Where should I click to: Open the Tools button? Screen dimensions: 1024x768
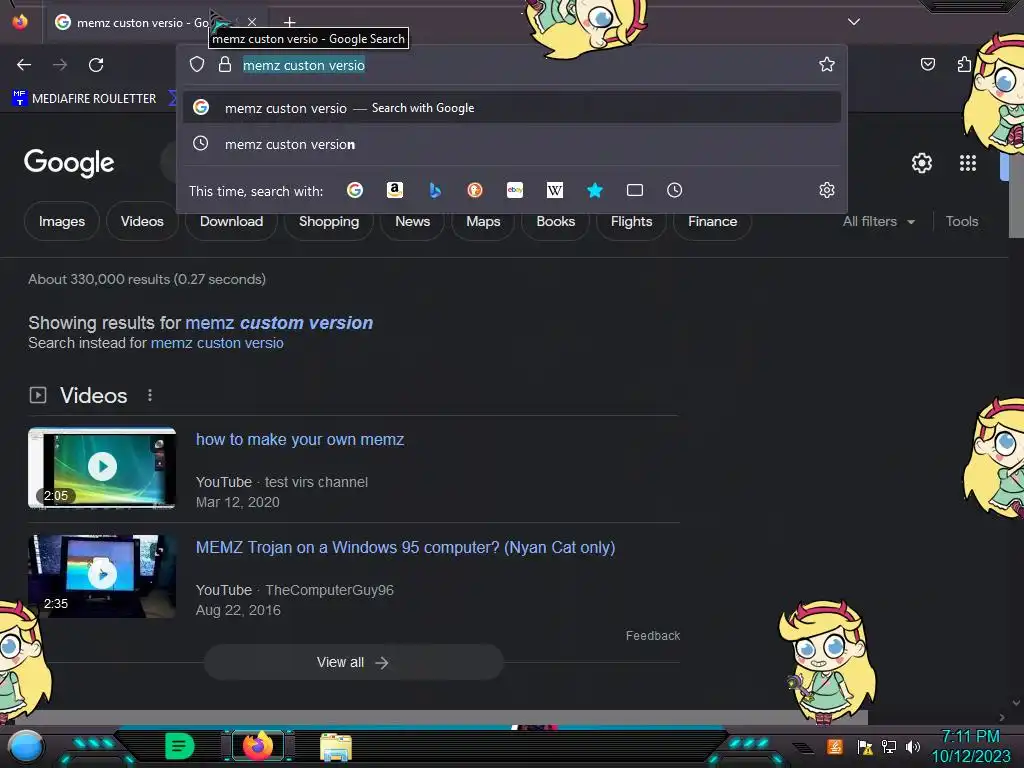[x=961, y=221]
